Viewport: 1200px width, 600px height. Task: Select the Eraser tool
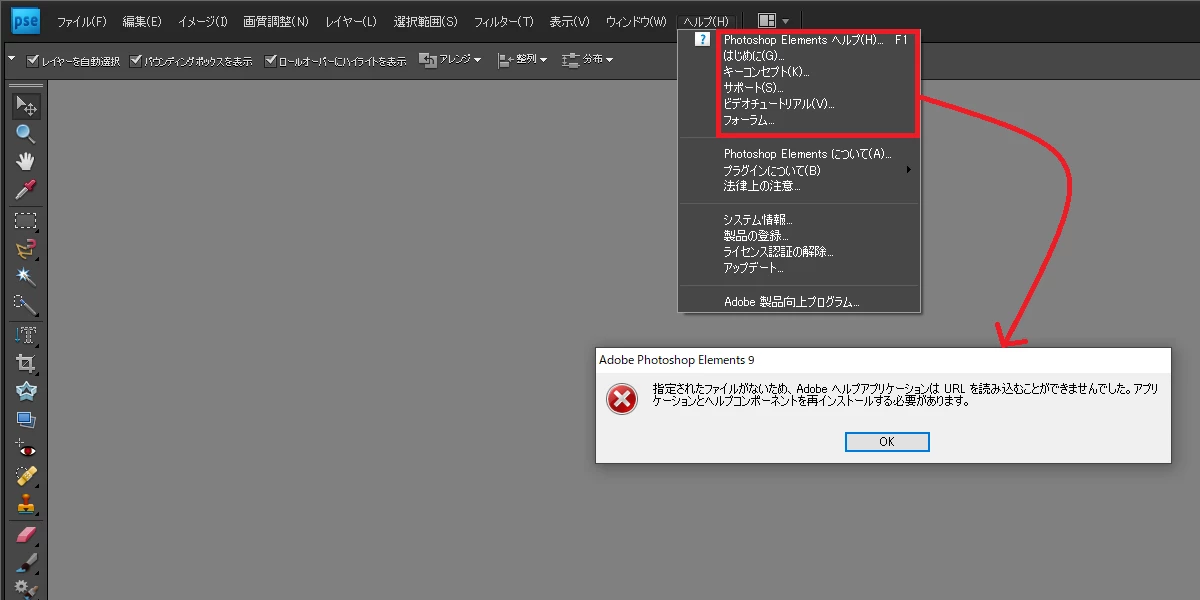26,536
